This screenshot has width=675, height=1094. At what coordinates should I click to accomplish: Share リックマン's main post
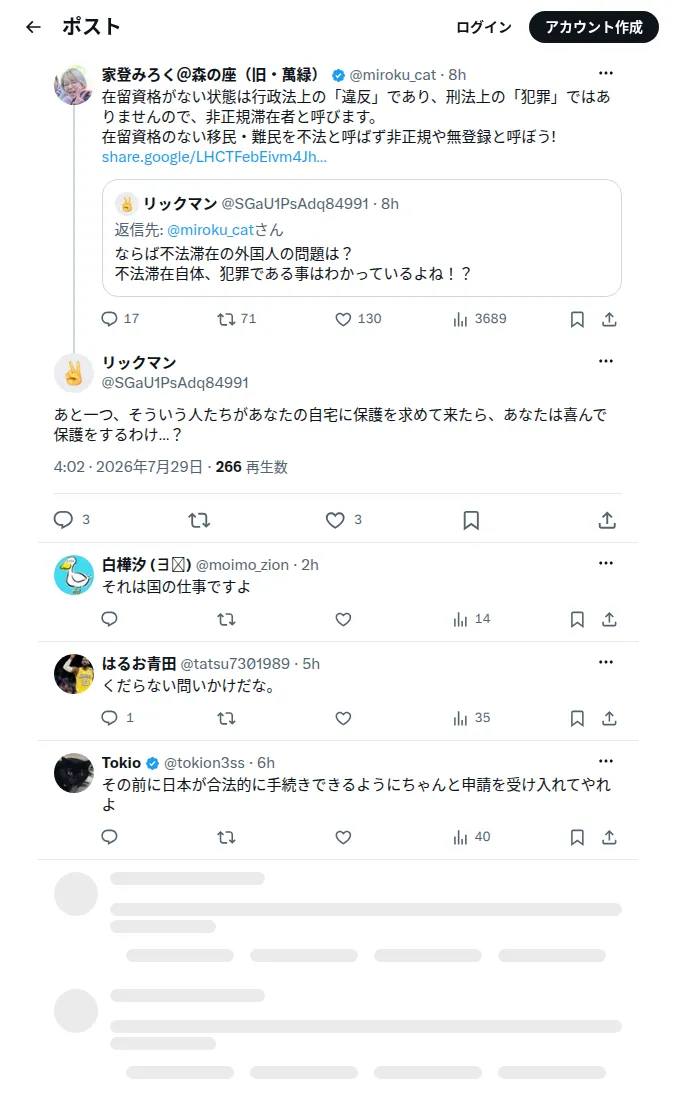pos(607,520)
